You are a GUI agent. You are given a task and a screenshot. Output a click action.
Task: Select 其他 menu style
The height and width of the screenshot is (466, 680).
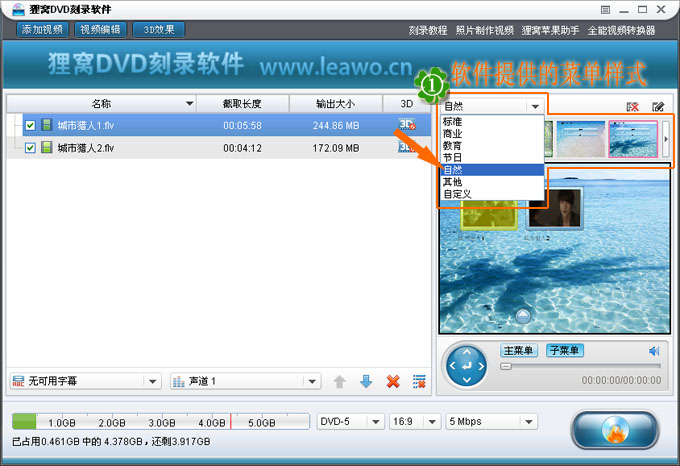(492, 182)
